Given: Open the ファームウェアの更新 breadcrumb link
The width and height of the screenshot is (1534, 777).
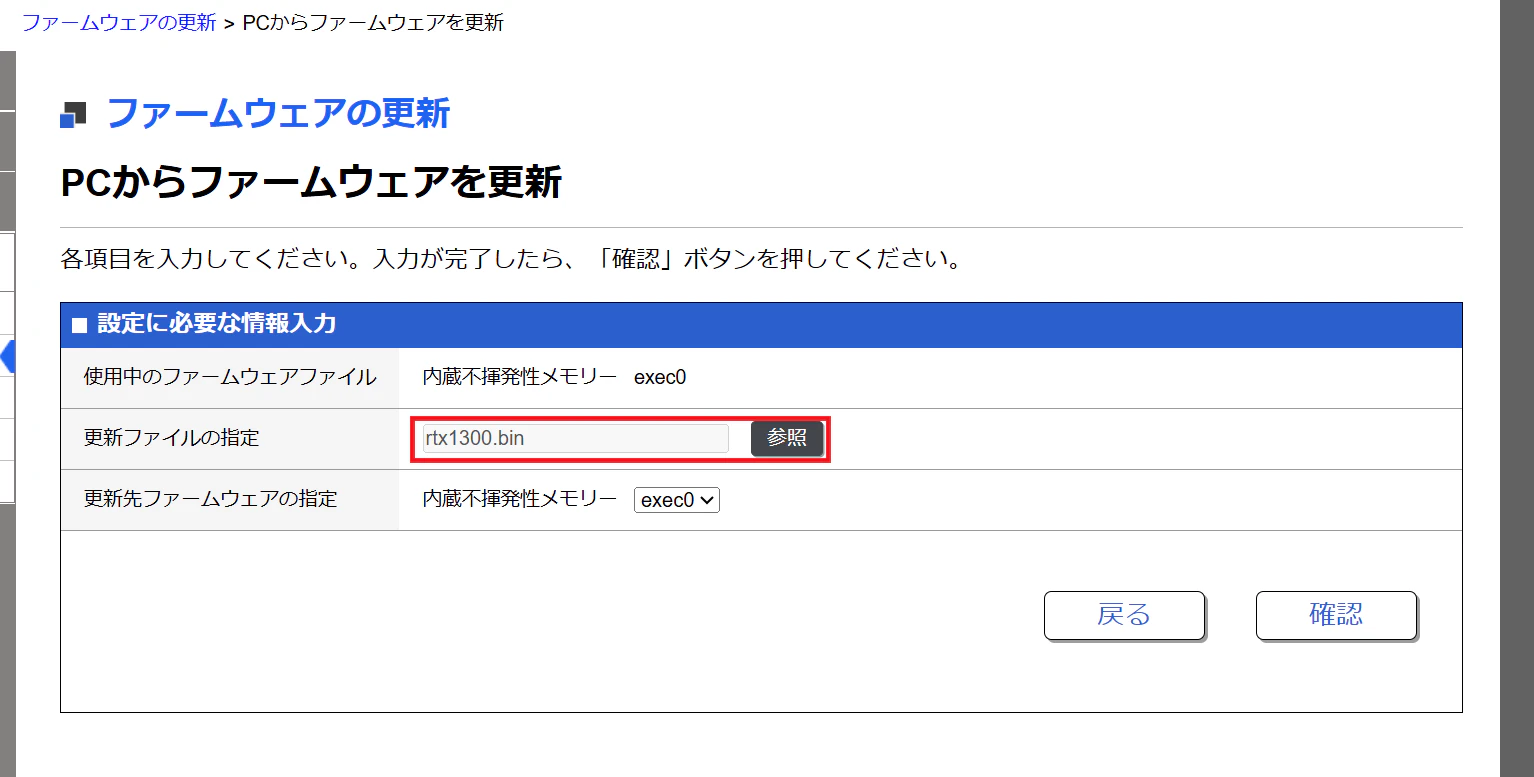Looking at the screenshot, I should 119,23.
